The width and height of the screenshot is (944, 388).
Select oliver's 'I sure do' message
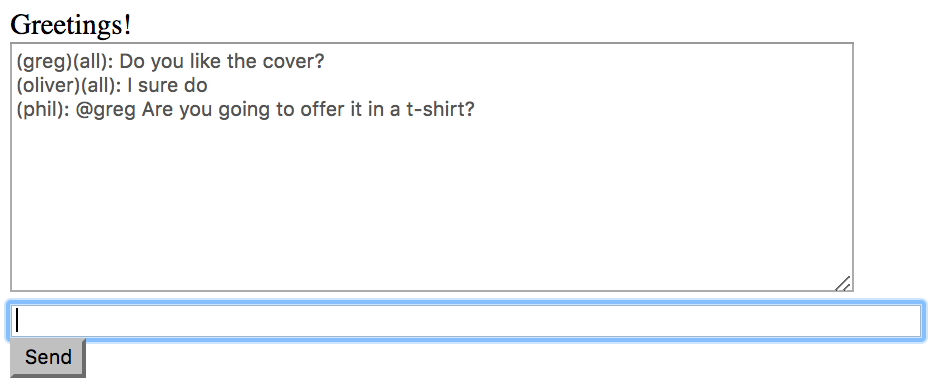click(x=112, y=86)
